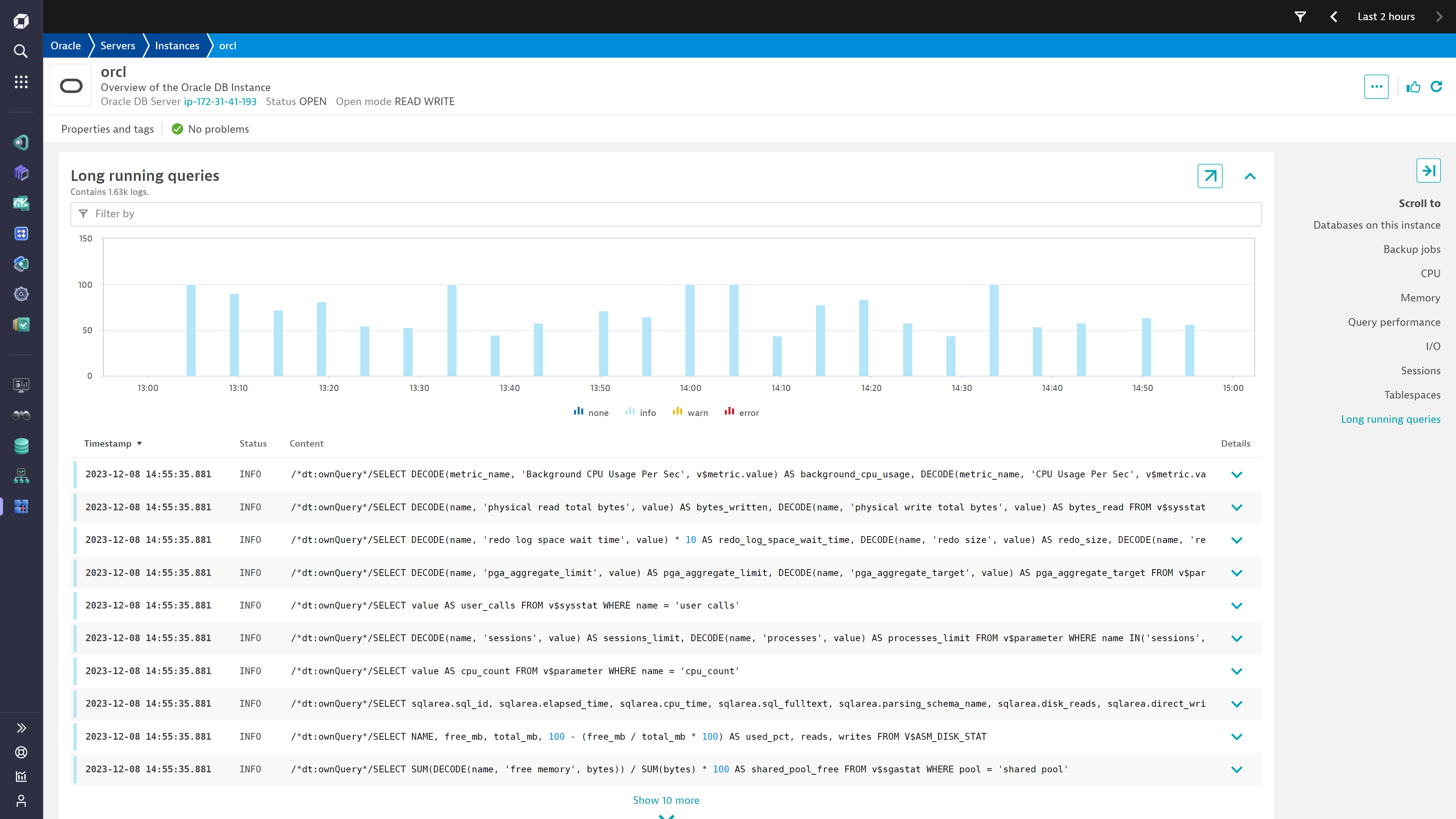Expand details of the user_calls query row

[x=1236, y=606]
